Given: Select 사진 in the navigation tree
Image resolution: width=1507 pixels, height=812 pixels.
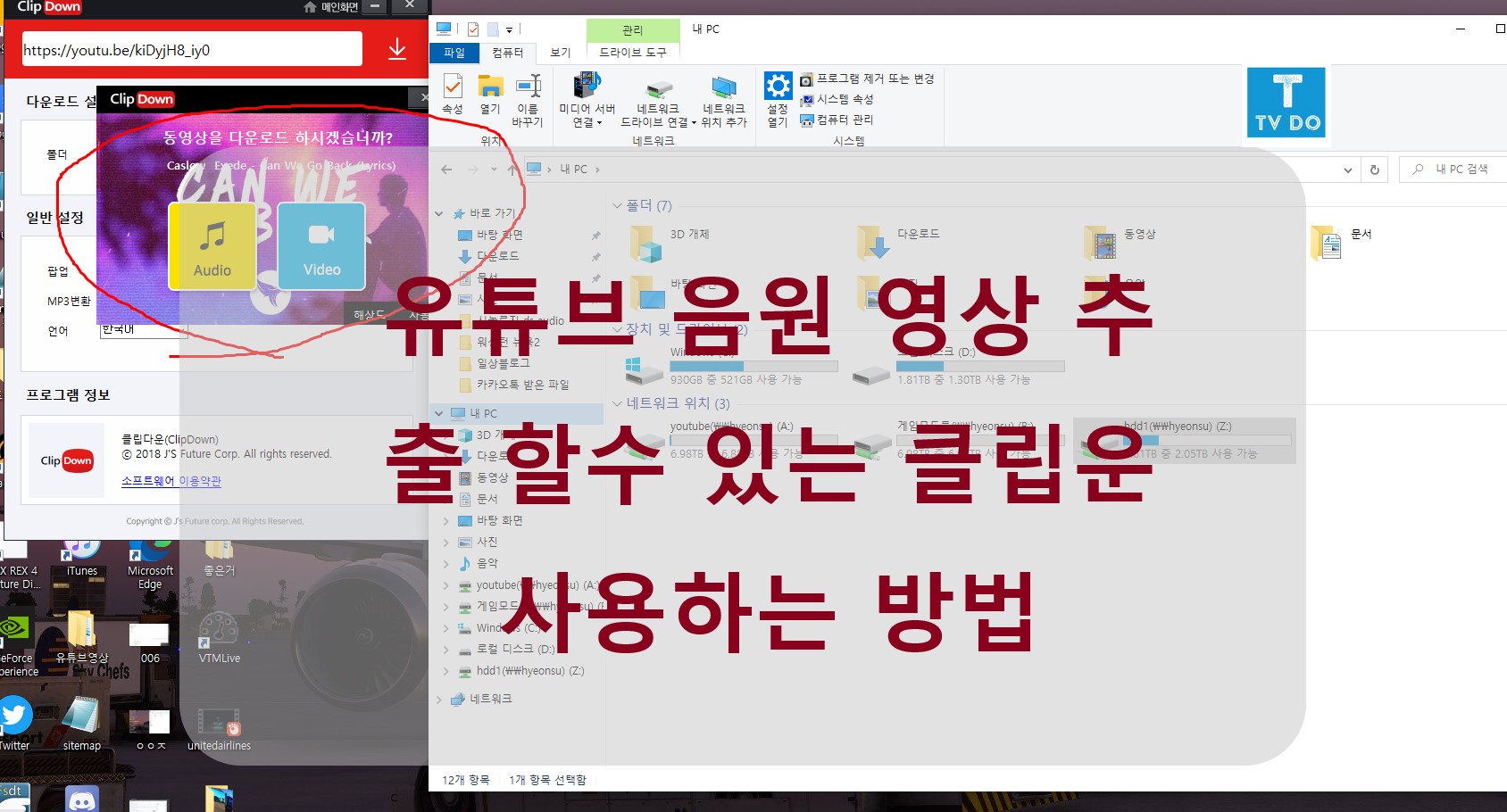Looking at the screenshot, I should (x=487, y=543).
